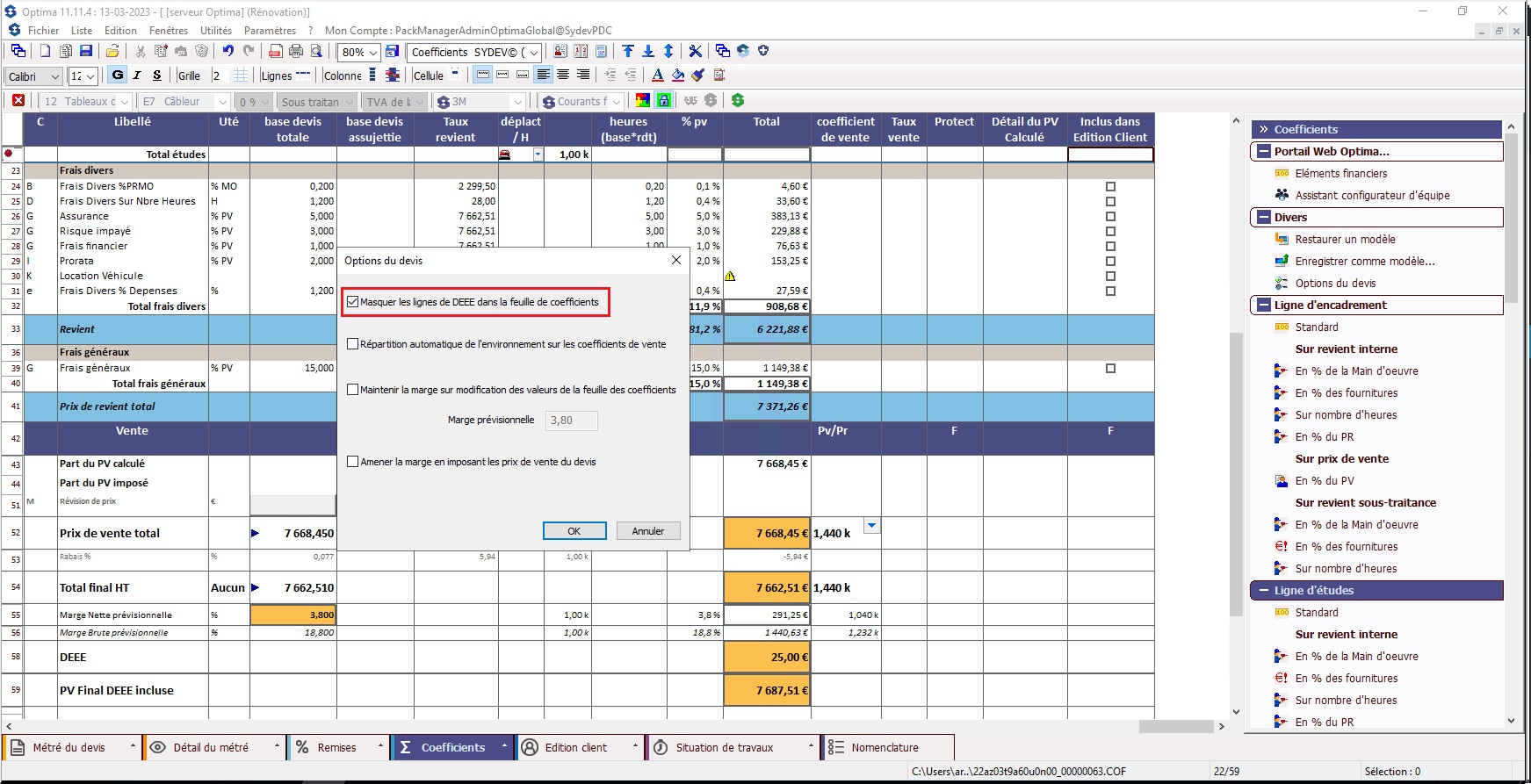Screen dimensions: 1531x784
Task: Click the font color A icon
Action: pyautogui.click(x=658, y=75)
